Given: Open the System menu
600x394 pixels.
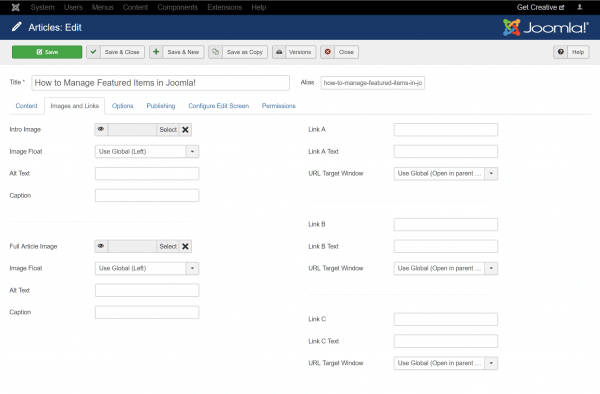Looking at the screenshot, I should [42, 7].
